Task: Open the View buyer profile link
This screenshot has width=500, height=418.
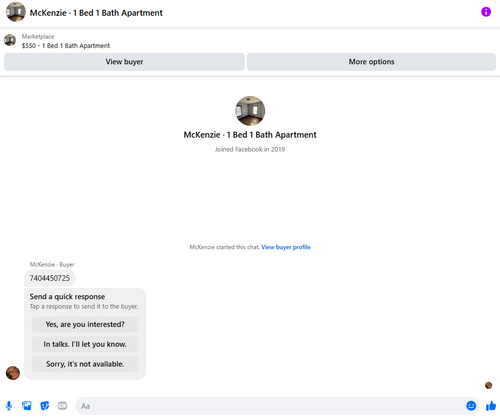Action: (286, 247)
